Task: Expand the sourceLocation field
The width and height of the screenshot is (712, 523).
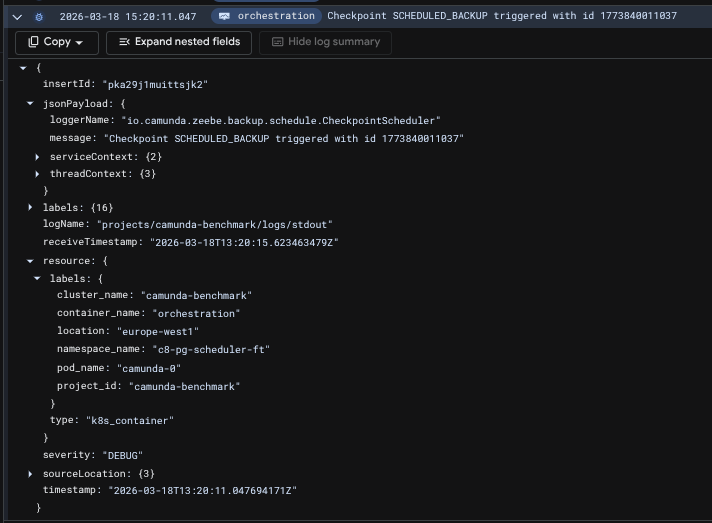Action: point(30,473)
